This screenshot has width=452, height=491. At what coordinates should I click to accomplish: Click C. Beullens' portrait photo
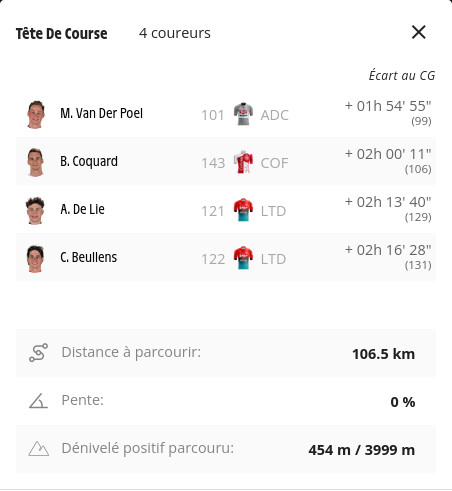point(35,258)
